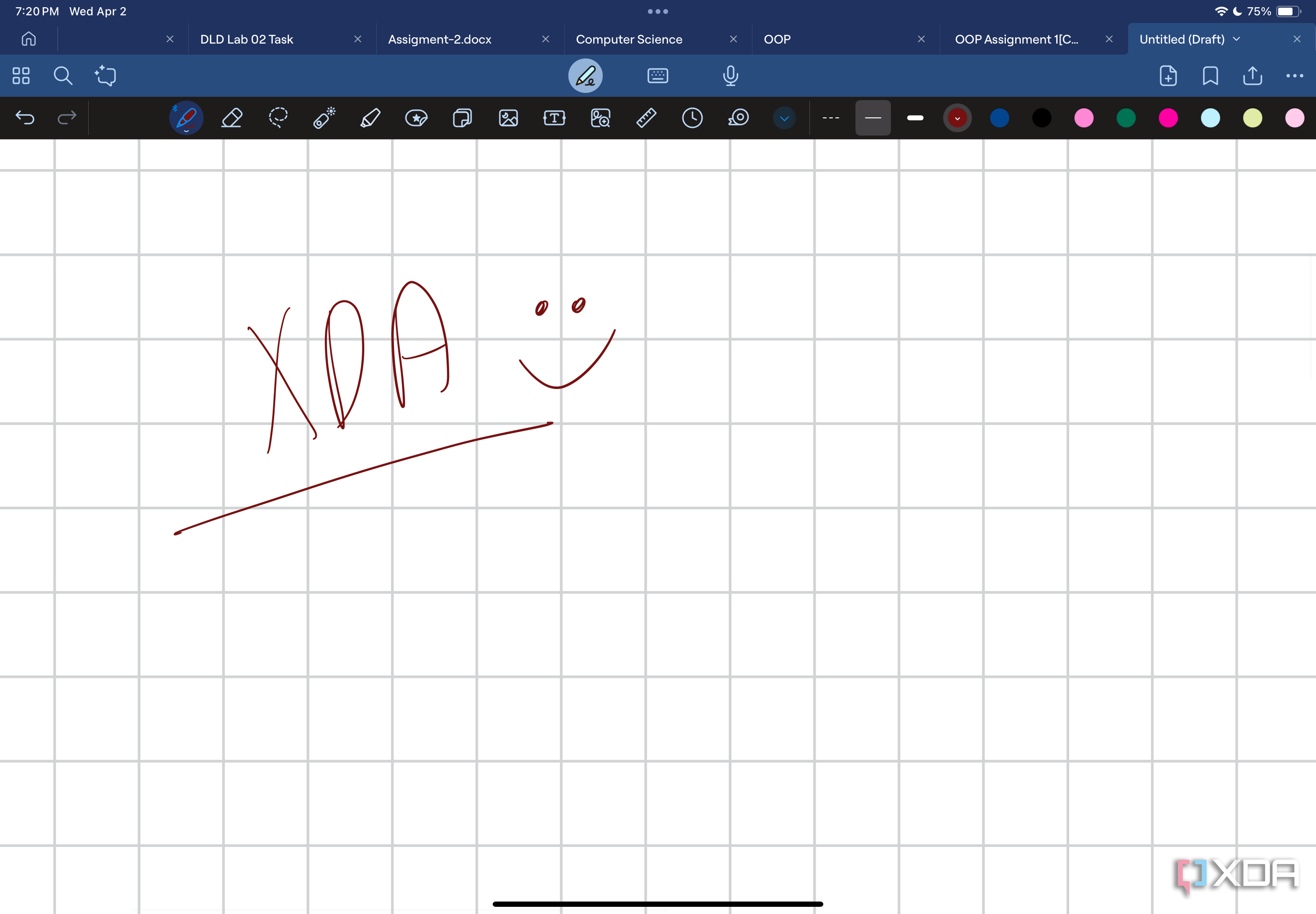Pick the black color swatch

[x=1041, y=118]
